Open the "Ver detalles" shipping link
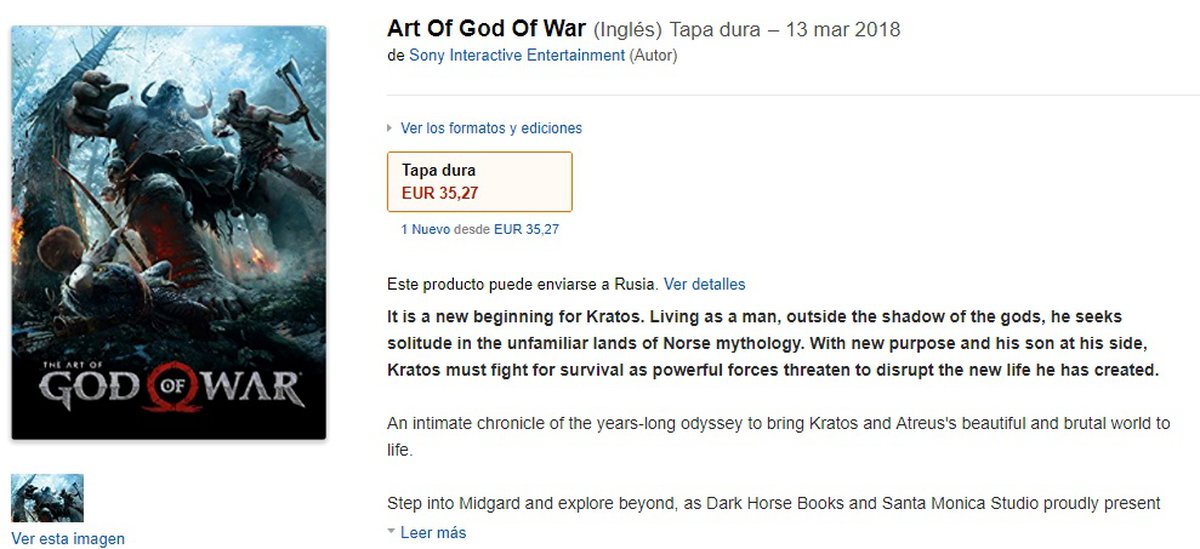The height and width of the screenshot is (549, 1200). (x=704, y=284)
